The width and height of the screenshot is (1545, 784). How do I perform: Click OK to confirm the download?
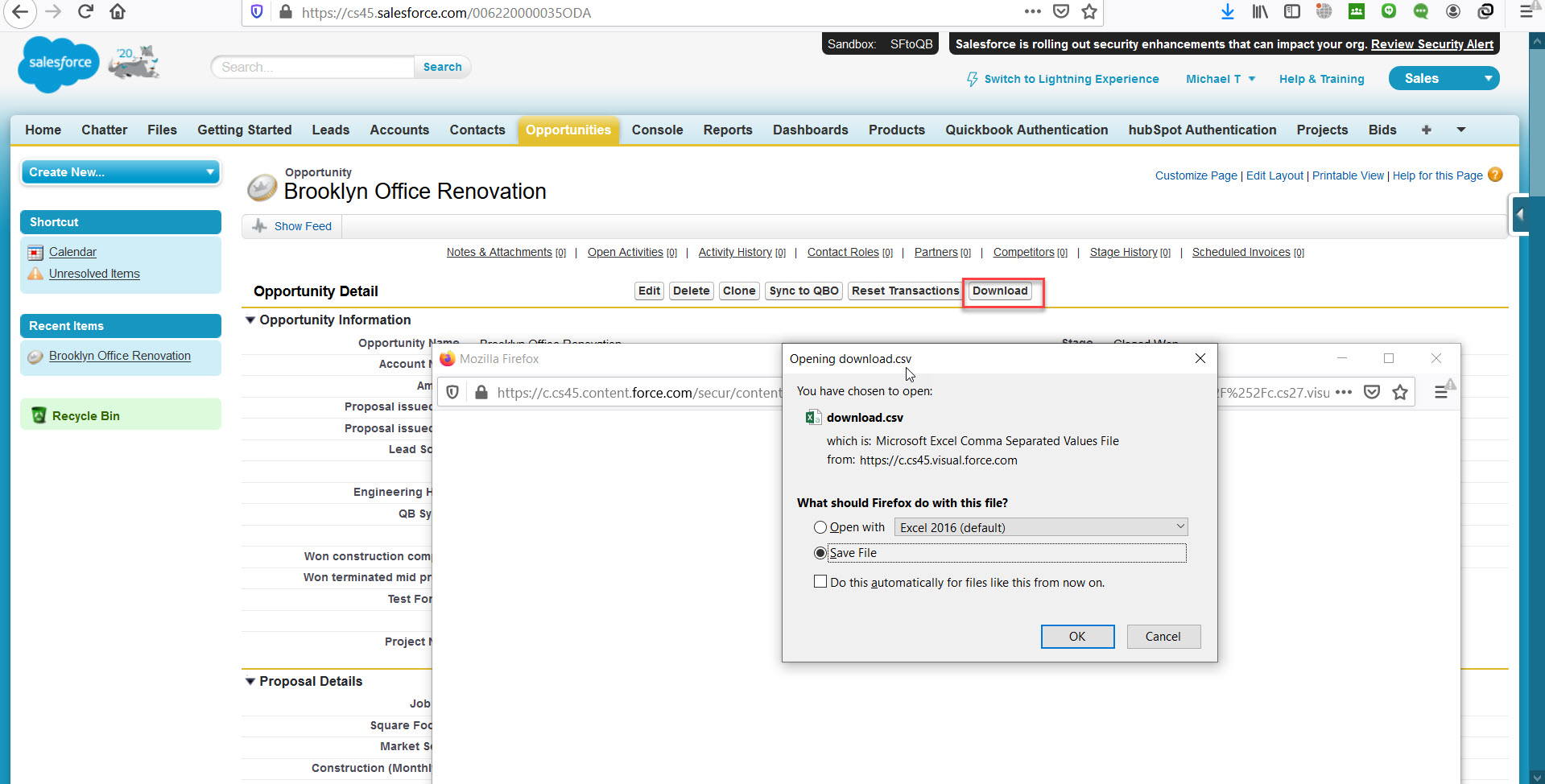pyautogui.click(x=1077, y=636)
